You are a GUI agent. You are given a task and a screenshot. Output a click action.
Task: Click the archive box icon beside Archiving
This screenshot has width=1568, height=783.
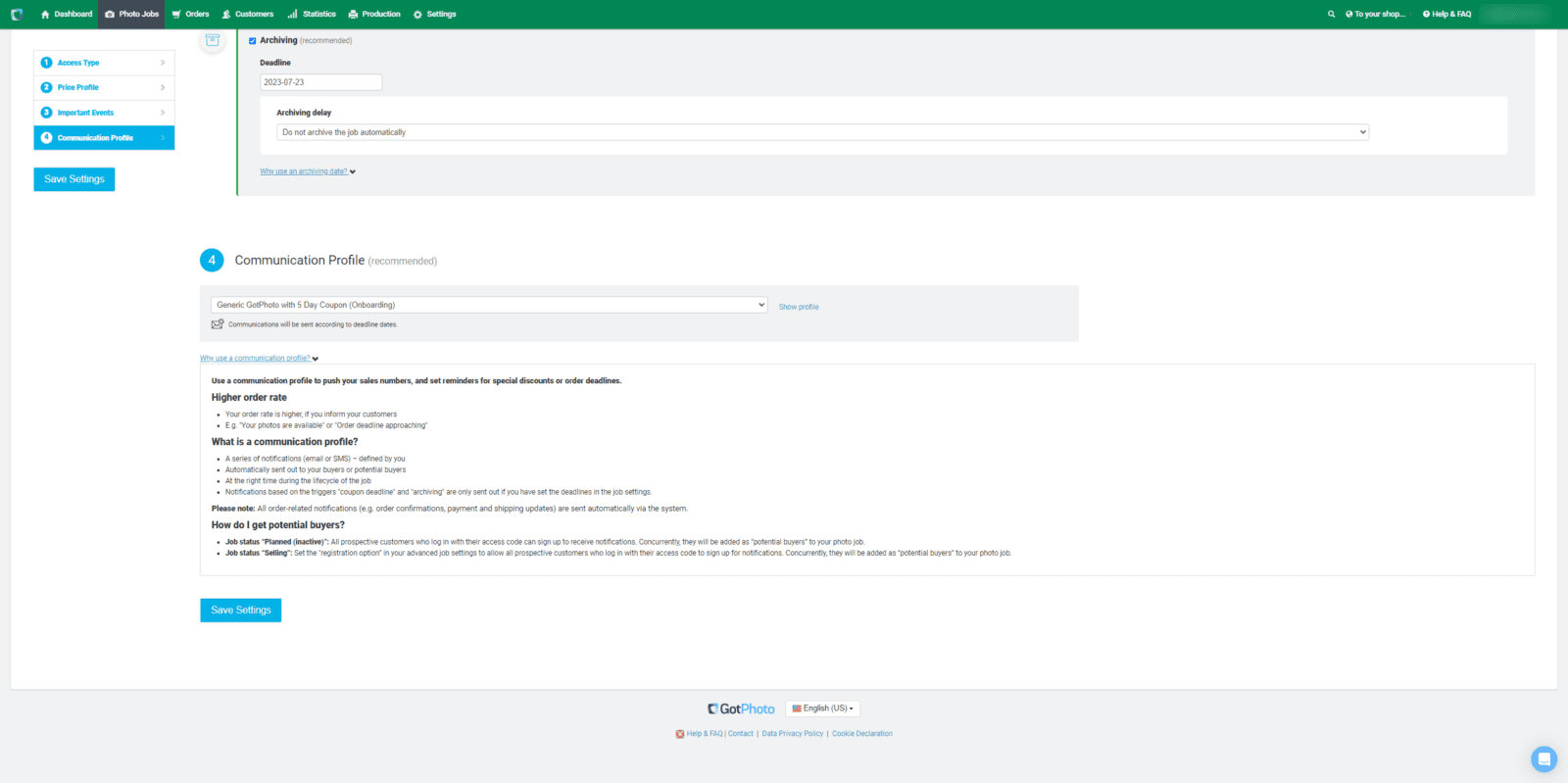tap(213, 40)
